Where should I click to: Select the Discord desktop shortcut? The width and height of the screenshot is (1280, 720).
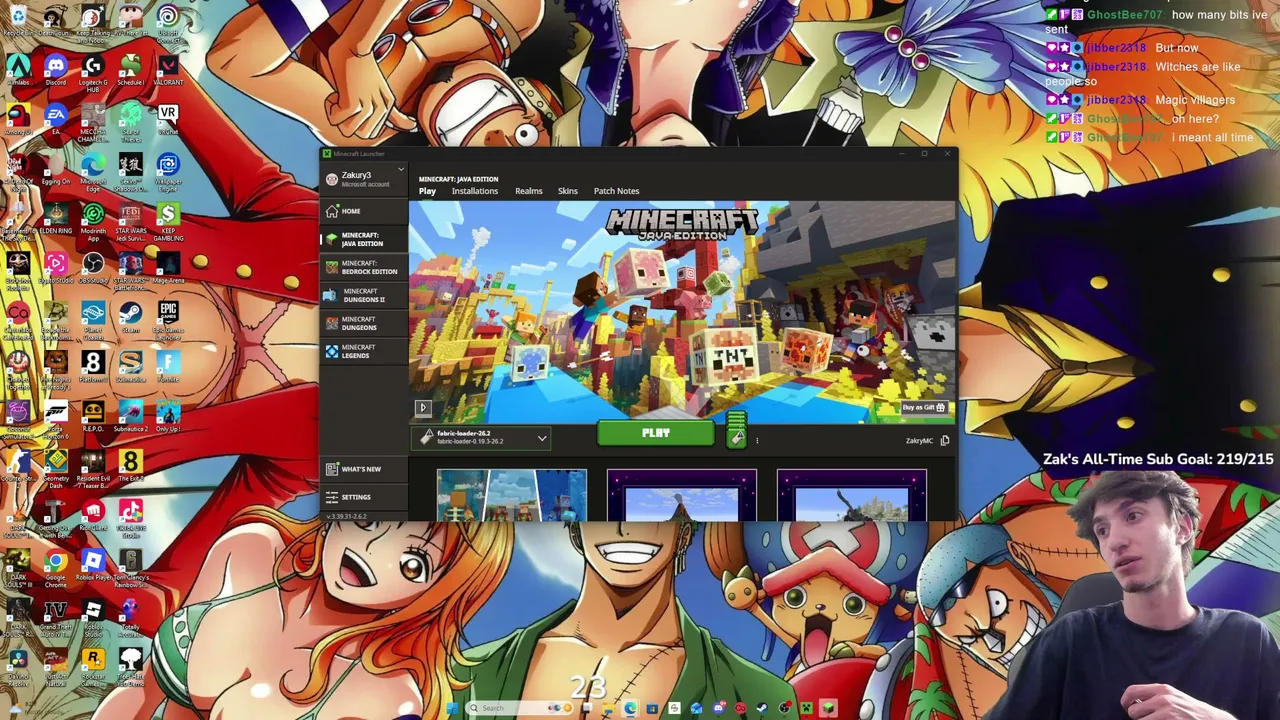point(56,70)
